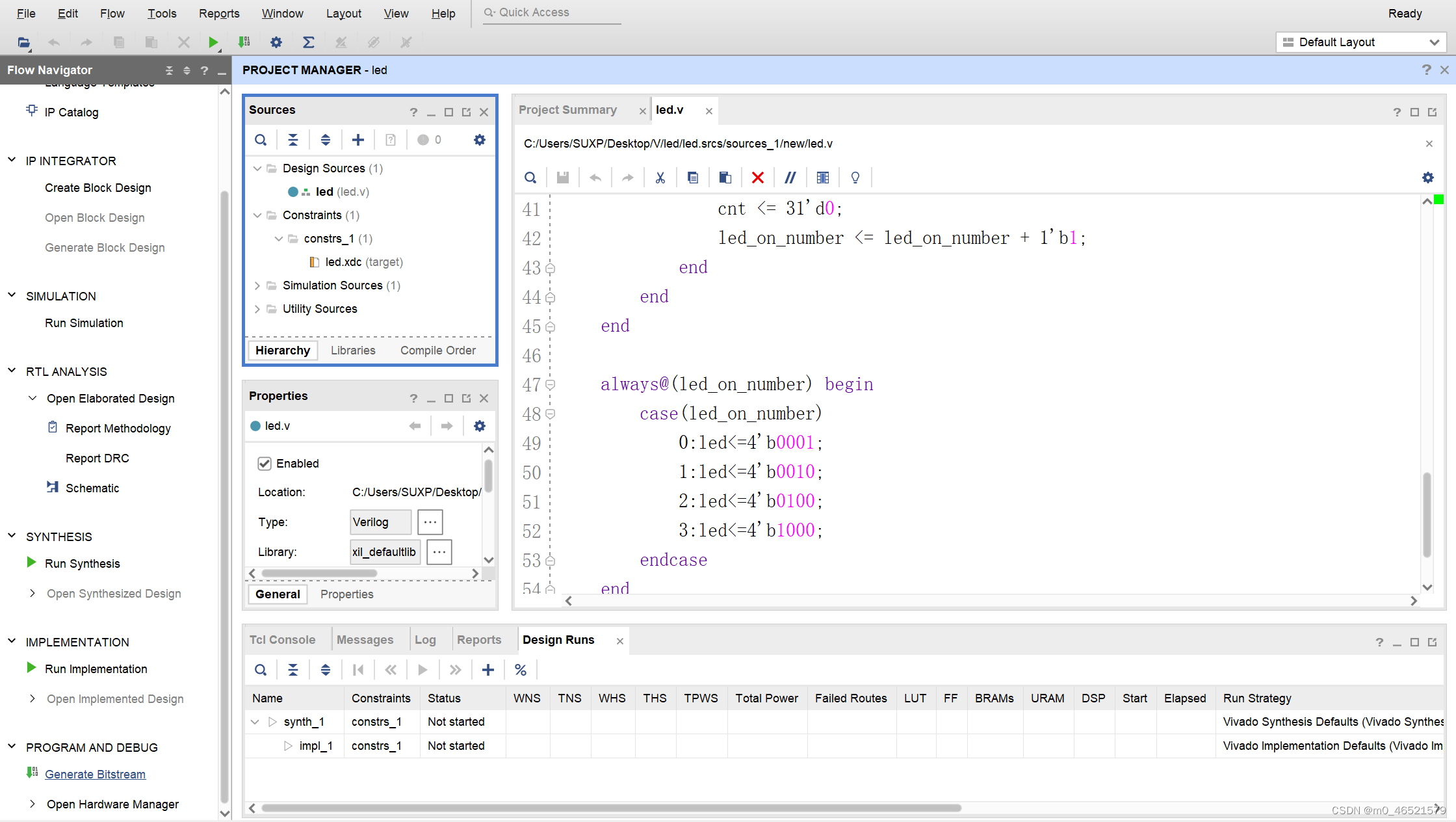Image resolution: width=1456 pixels, height=822 pixels.
Task: Click the red X delete icon in editor
Action: pos(757,178)
